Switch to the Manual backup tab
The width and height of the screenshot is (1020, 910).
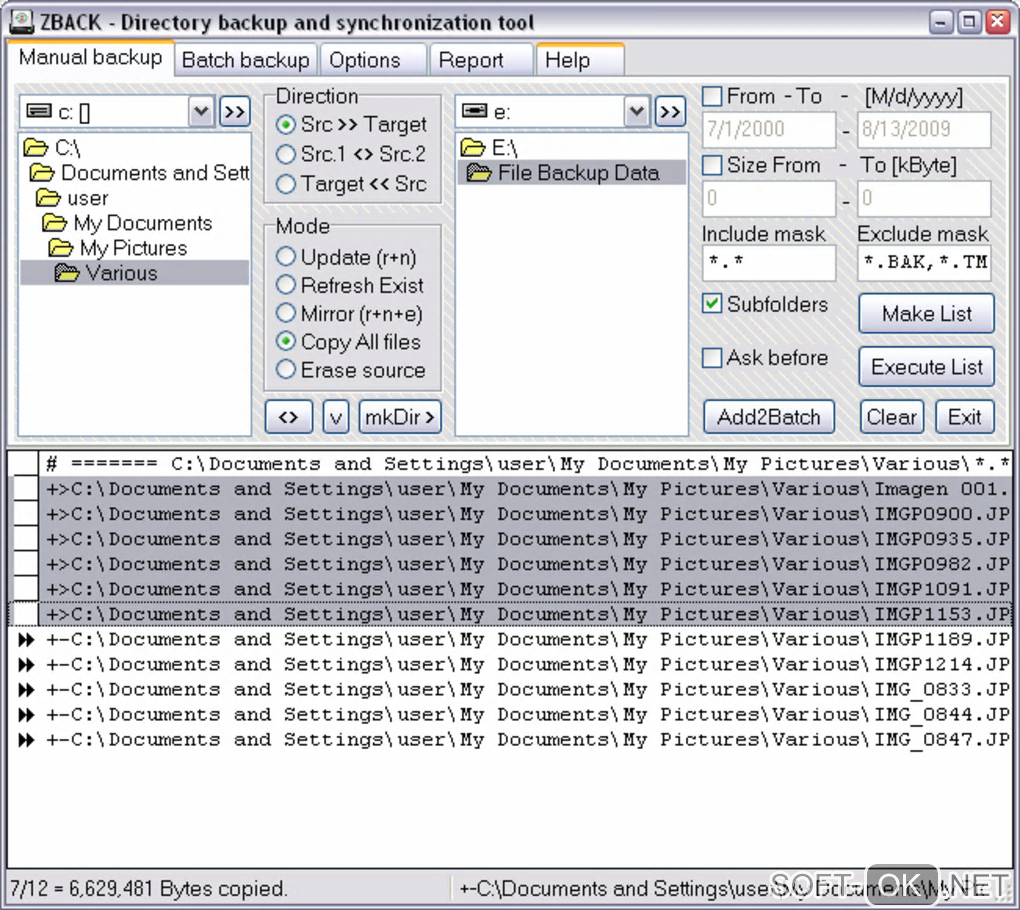click(90, 58)
